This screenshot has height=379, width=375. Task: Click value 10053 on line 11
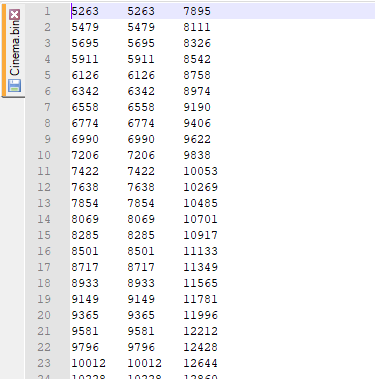click(200, 171)
